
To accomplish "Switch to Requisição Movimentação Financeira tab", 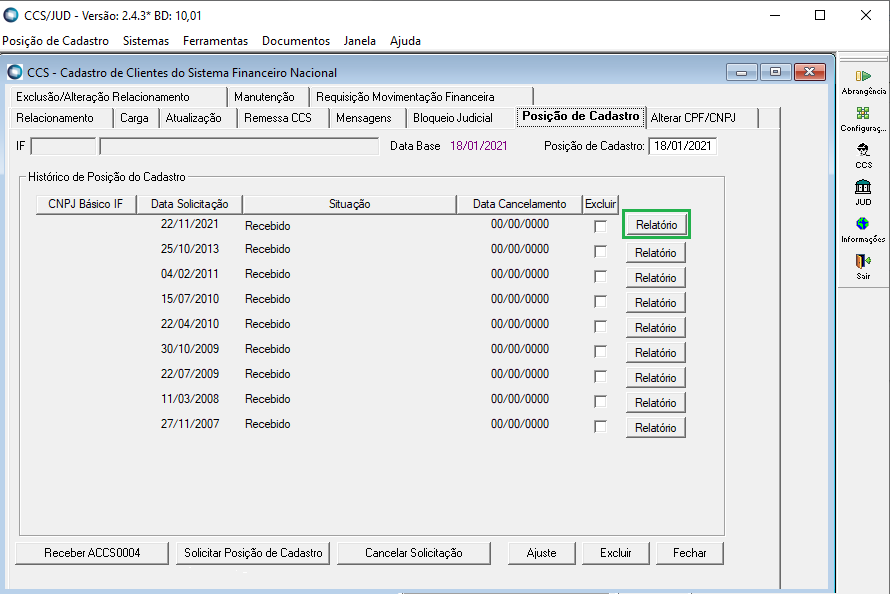I will pos(421,97).
